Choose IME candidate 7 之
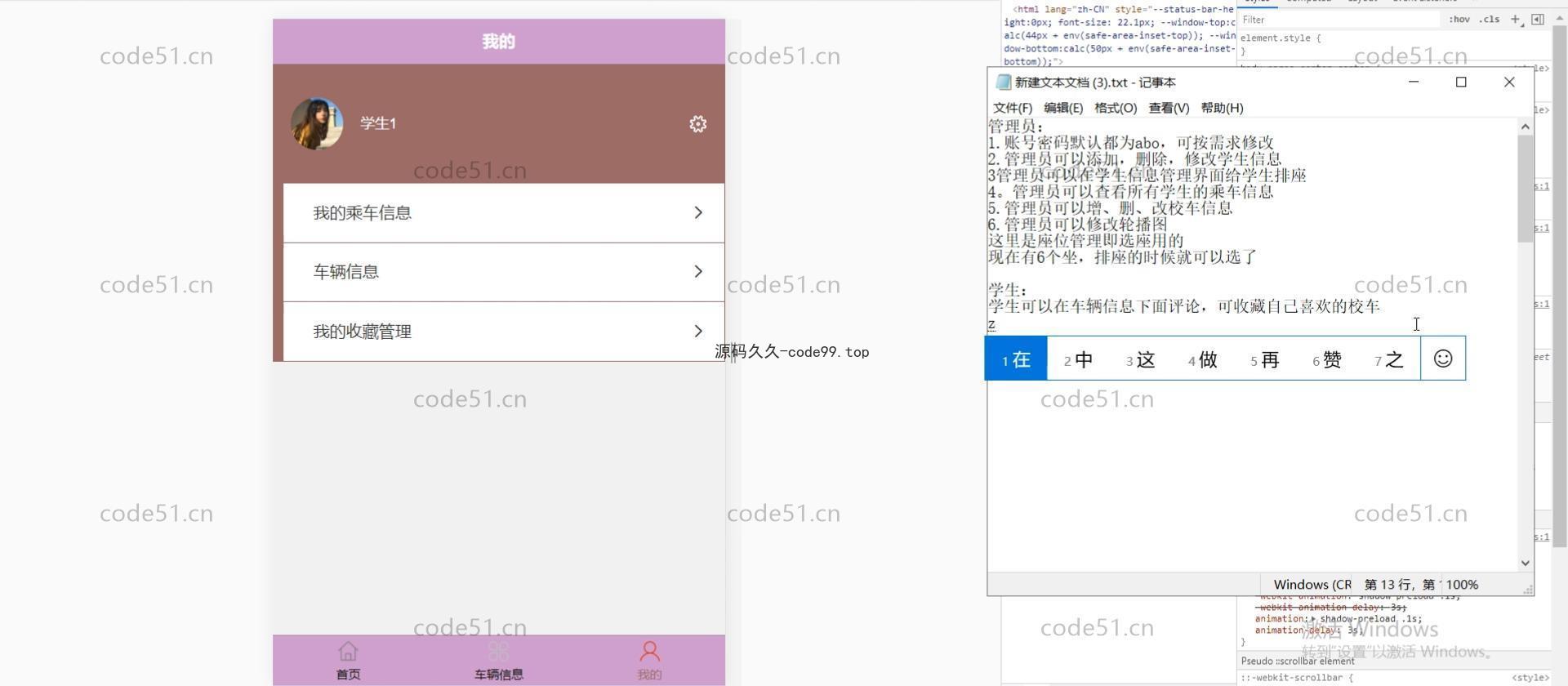The width and height of the screenshot is (1568, 686). click(1388, 359)
